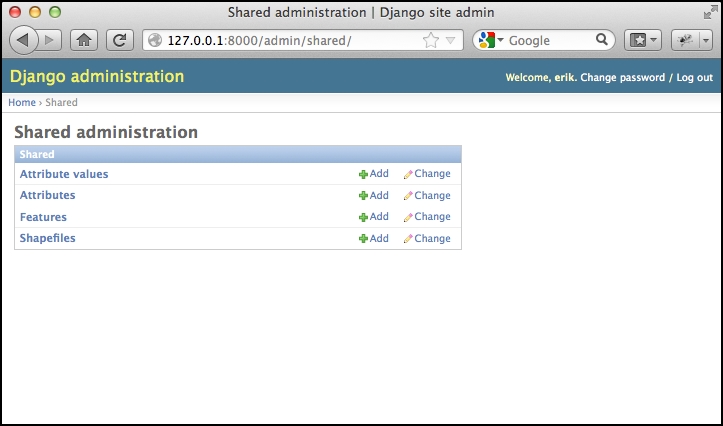Toggle fullscreen with the top-right arrows icon
This screenshot has height=426, width=723.
[710, 12]
